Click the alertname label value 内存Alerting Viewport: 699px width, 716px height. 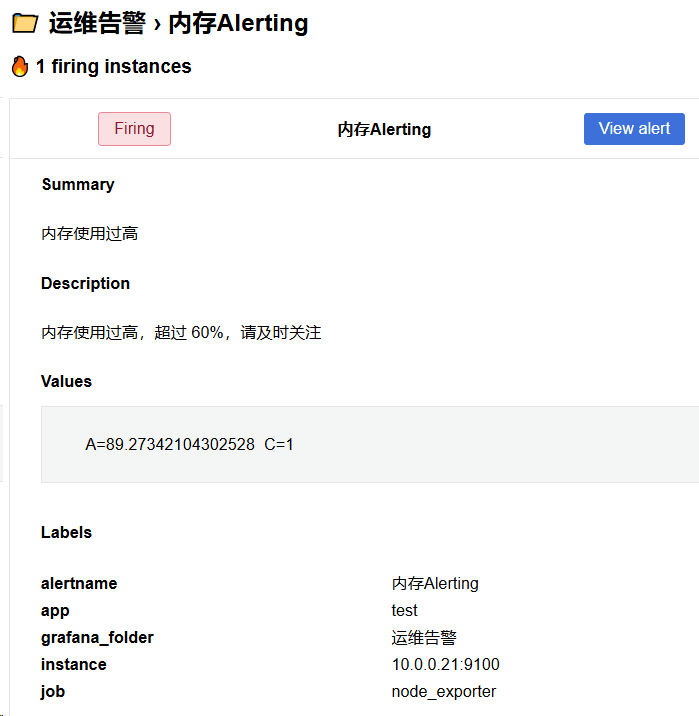click(435, 583)
